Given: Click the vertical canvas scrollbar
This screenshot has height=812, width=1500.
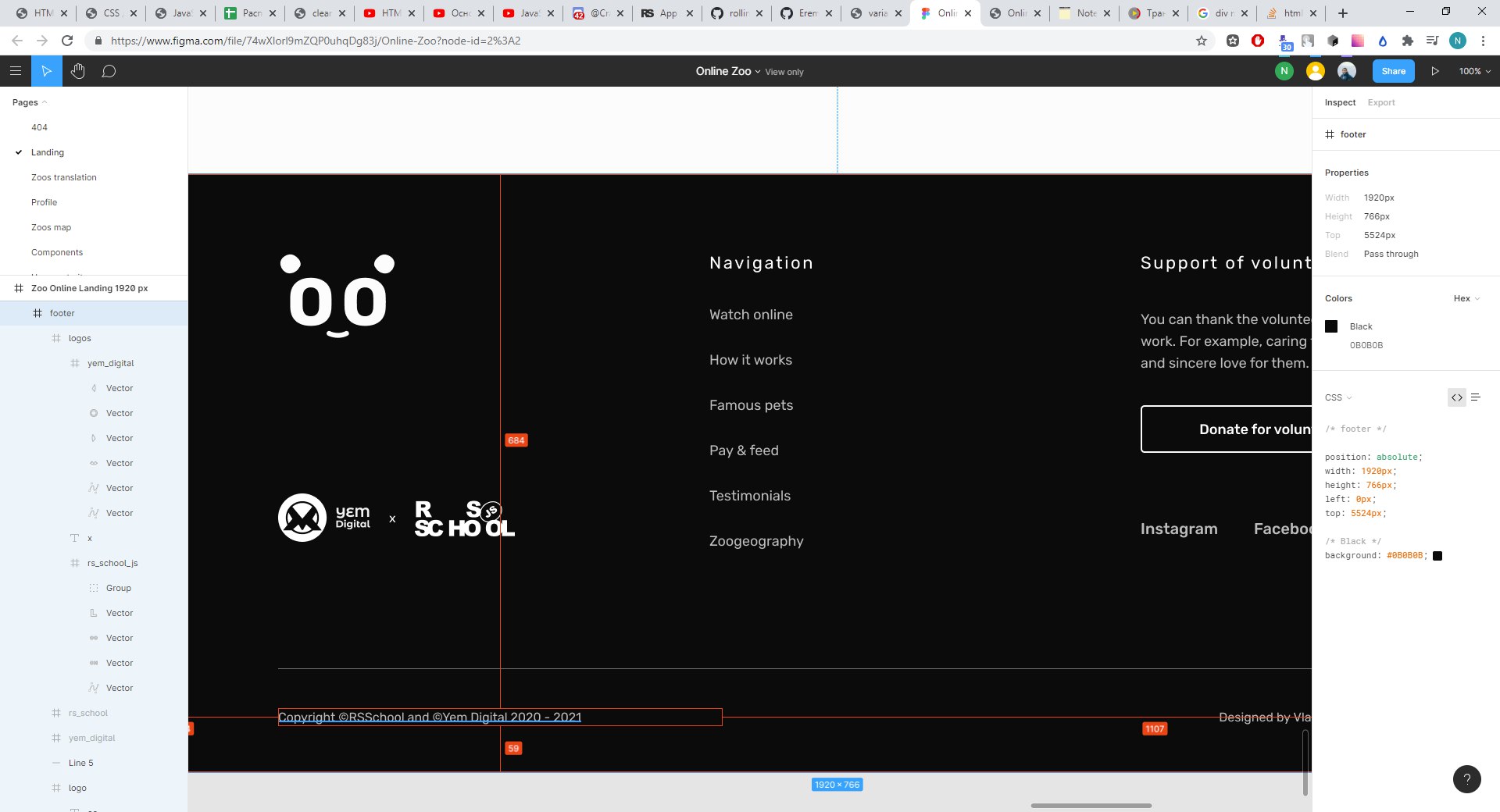Looking at the screenshot, I should pos(1305,763).
